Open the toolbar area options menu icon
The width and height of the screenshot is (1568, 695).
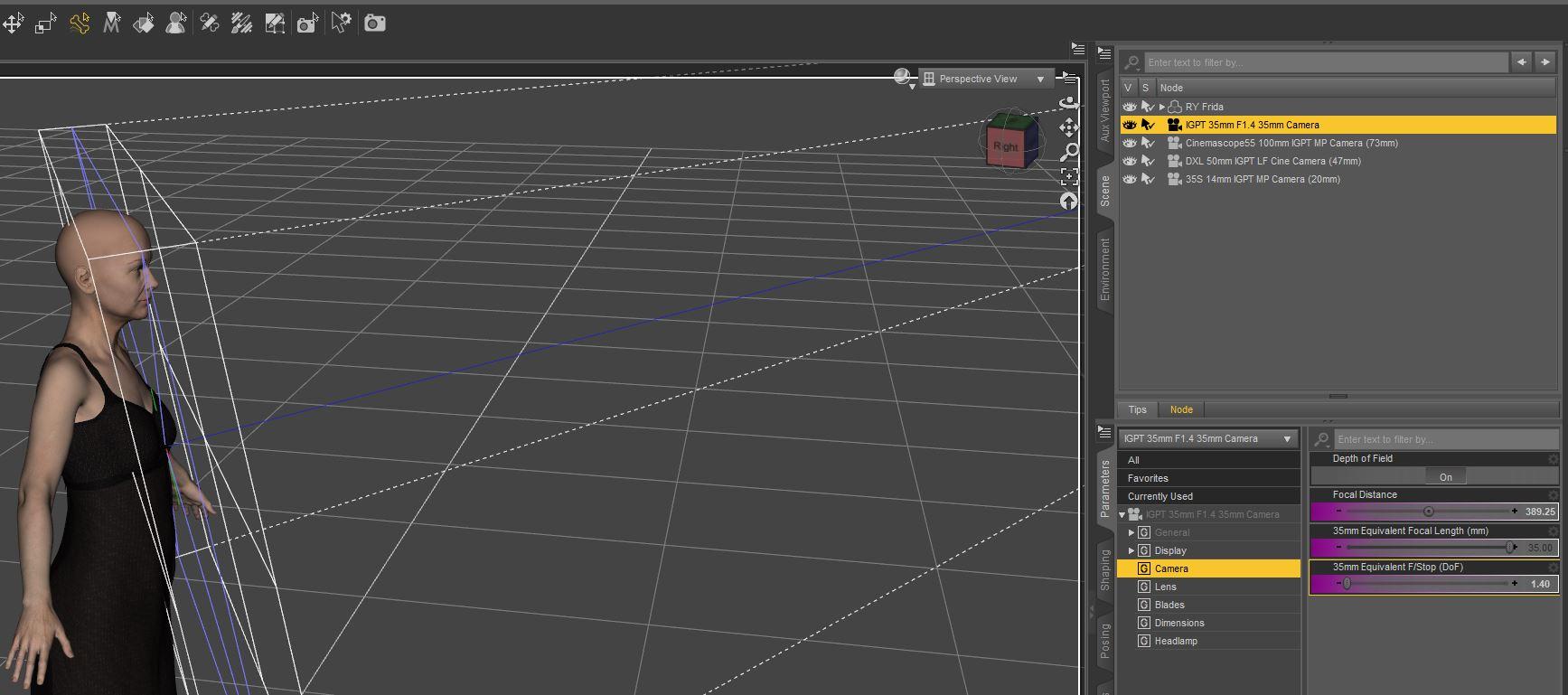pyautogui.click(x=1077, y=48)
